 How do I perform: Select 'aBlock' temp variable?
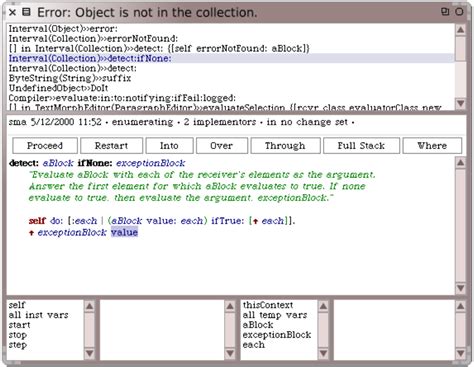coord(279,325)
